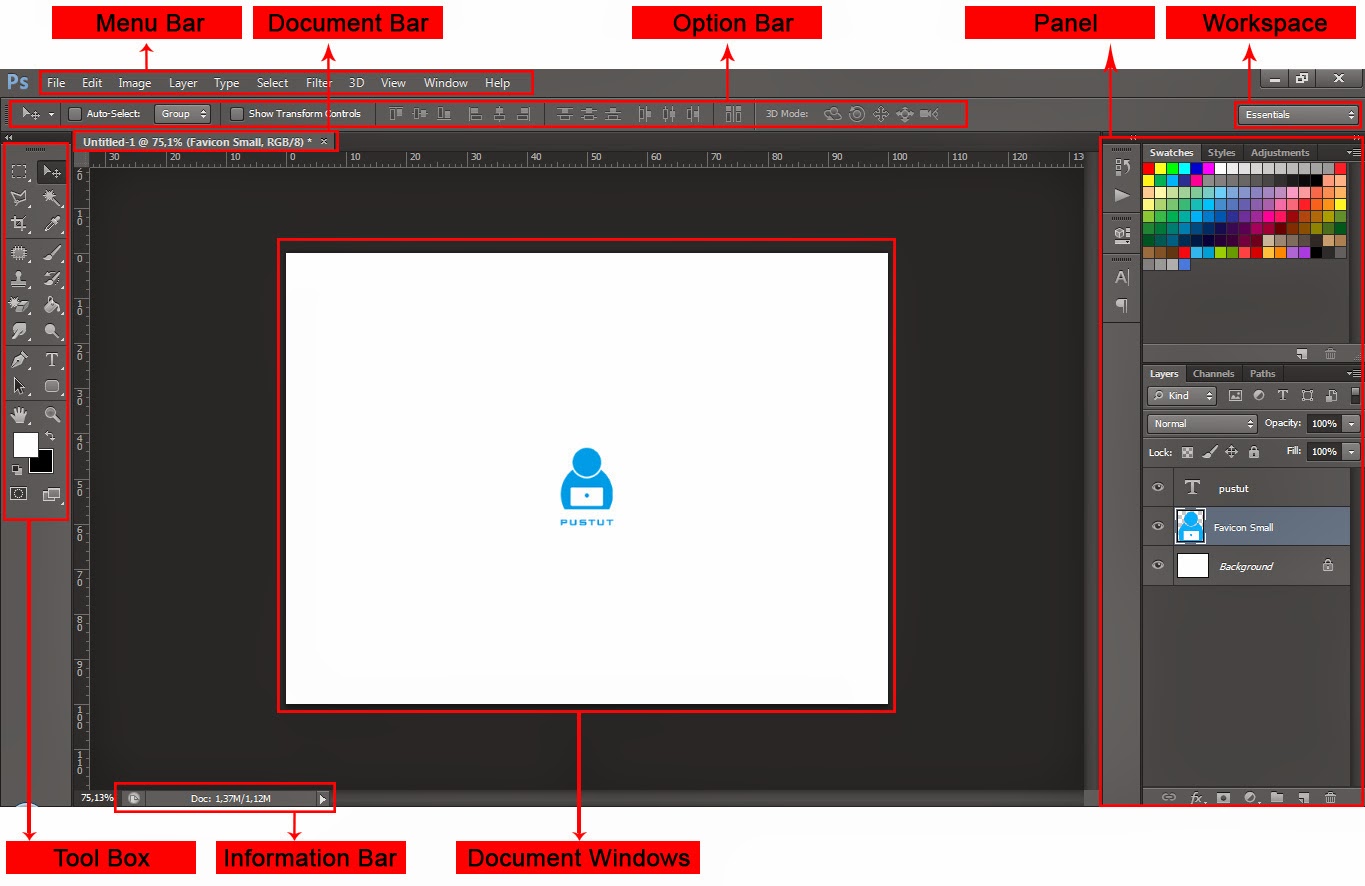
Task: Open the Normal blend mode dropdown
Action: [x=1200, y=423]
